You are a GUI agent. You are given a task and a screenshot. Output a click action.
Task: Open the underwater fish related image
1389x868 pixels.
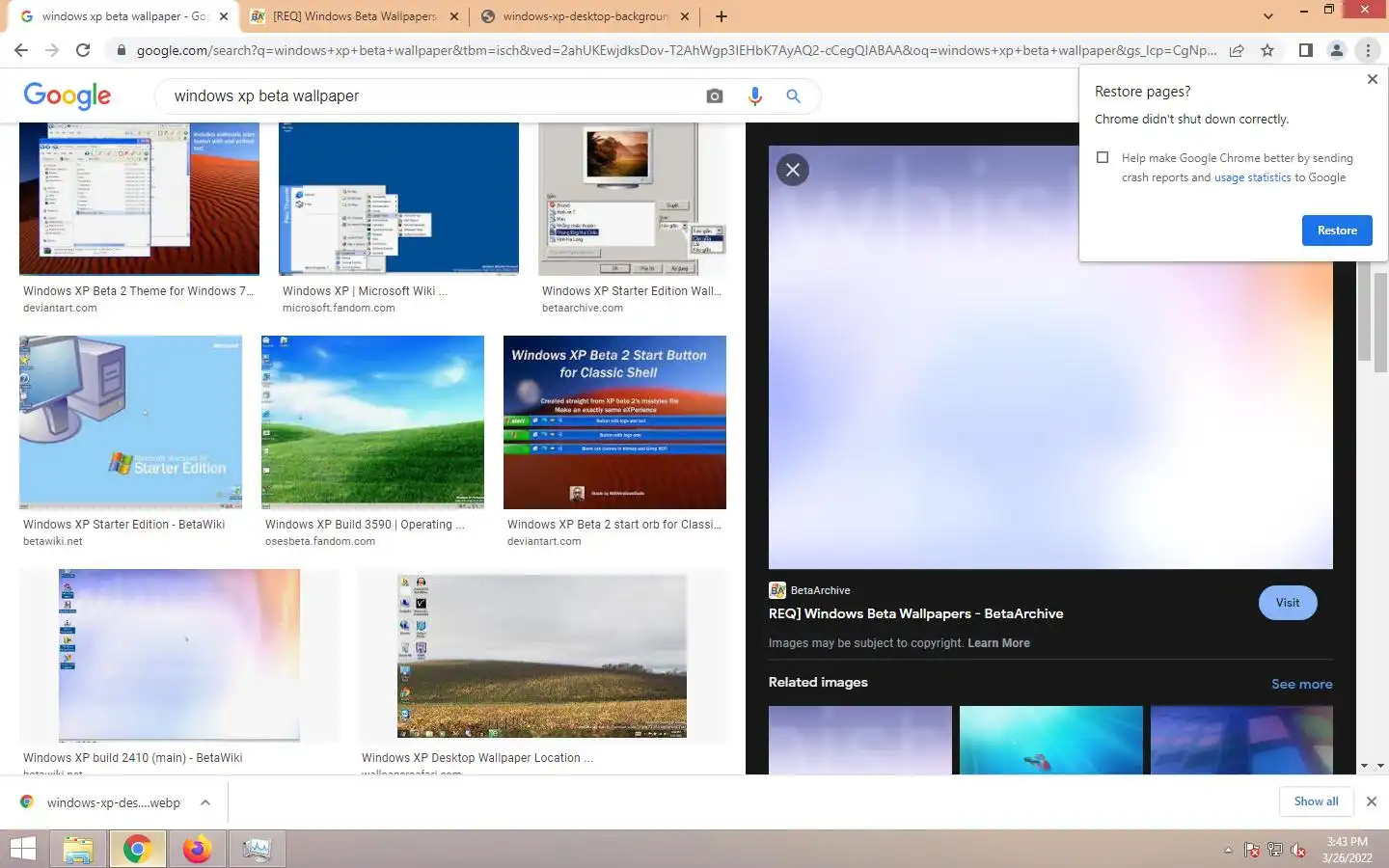(1050, 740)
